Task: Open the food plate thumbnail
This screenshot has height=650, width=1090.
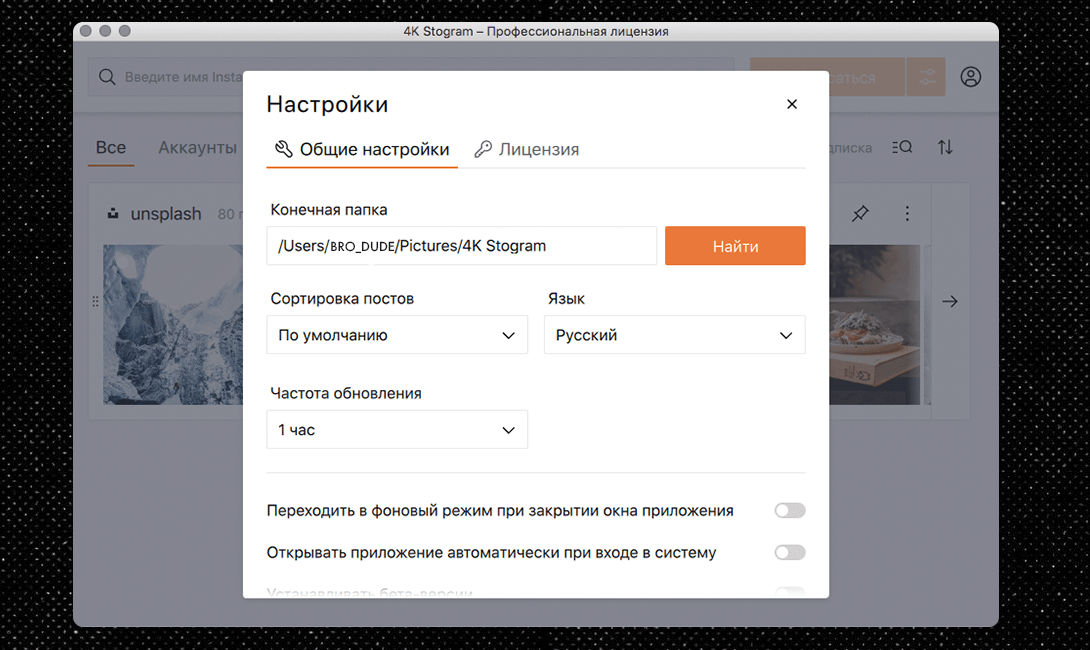Action: click(x=875, y=325)
